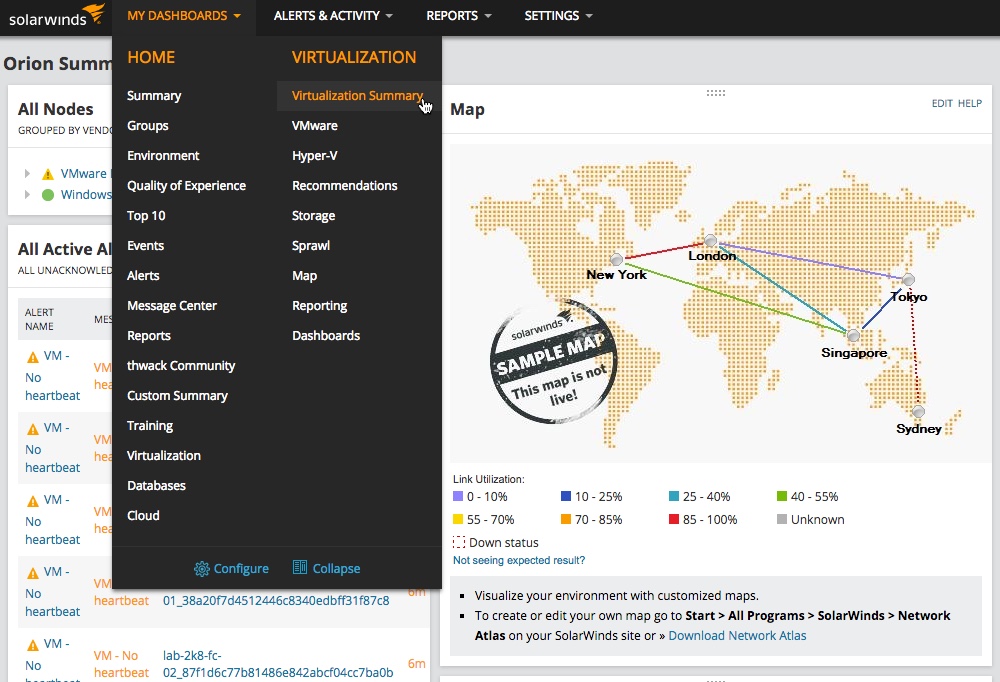Viewport: 1000px width, 682px height.
Task: Click the Configure gear icon
Action: [x=202, y=568]
